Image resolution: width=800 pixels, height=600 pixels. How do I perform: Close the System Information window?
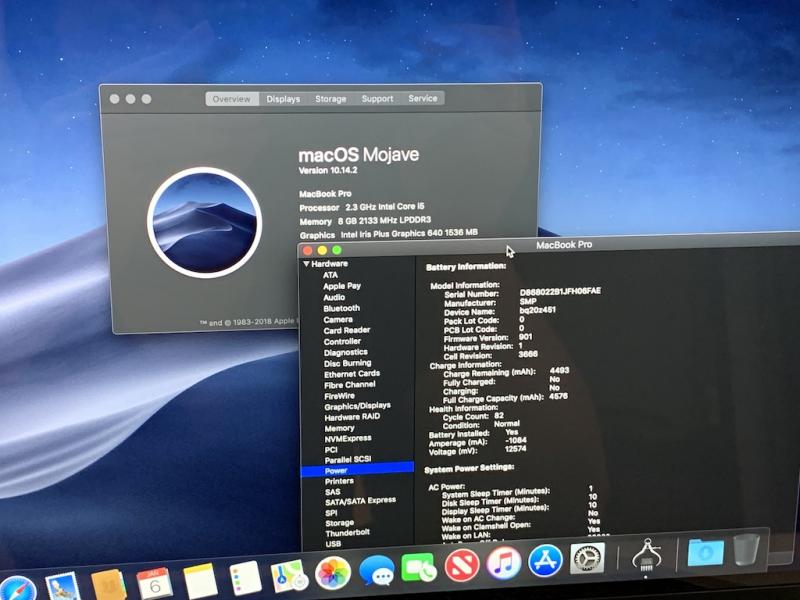pyautogui.click(x=308, y=250)
